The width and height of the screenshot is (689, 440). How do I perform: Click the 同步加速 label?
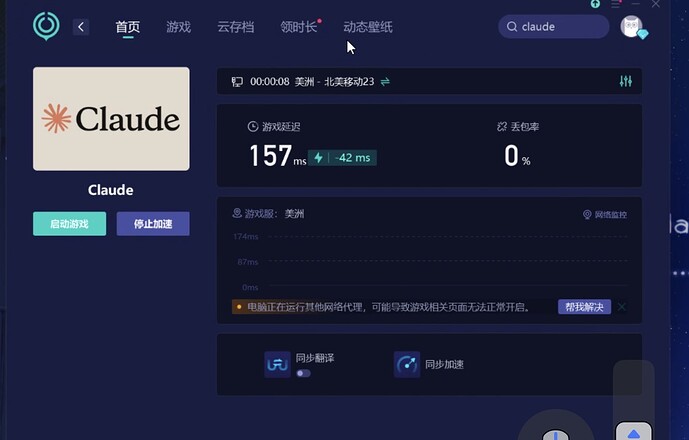pos(444,364)
